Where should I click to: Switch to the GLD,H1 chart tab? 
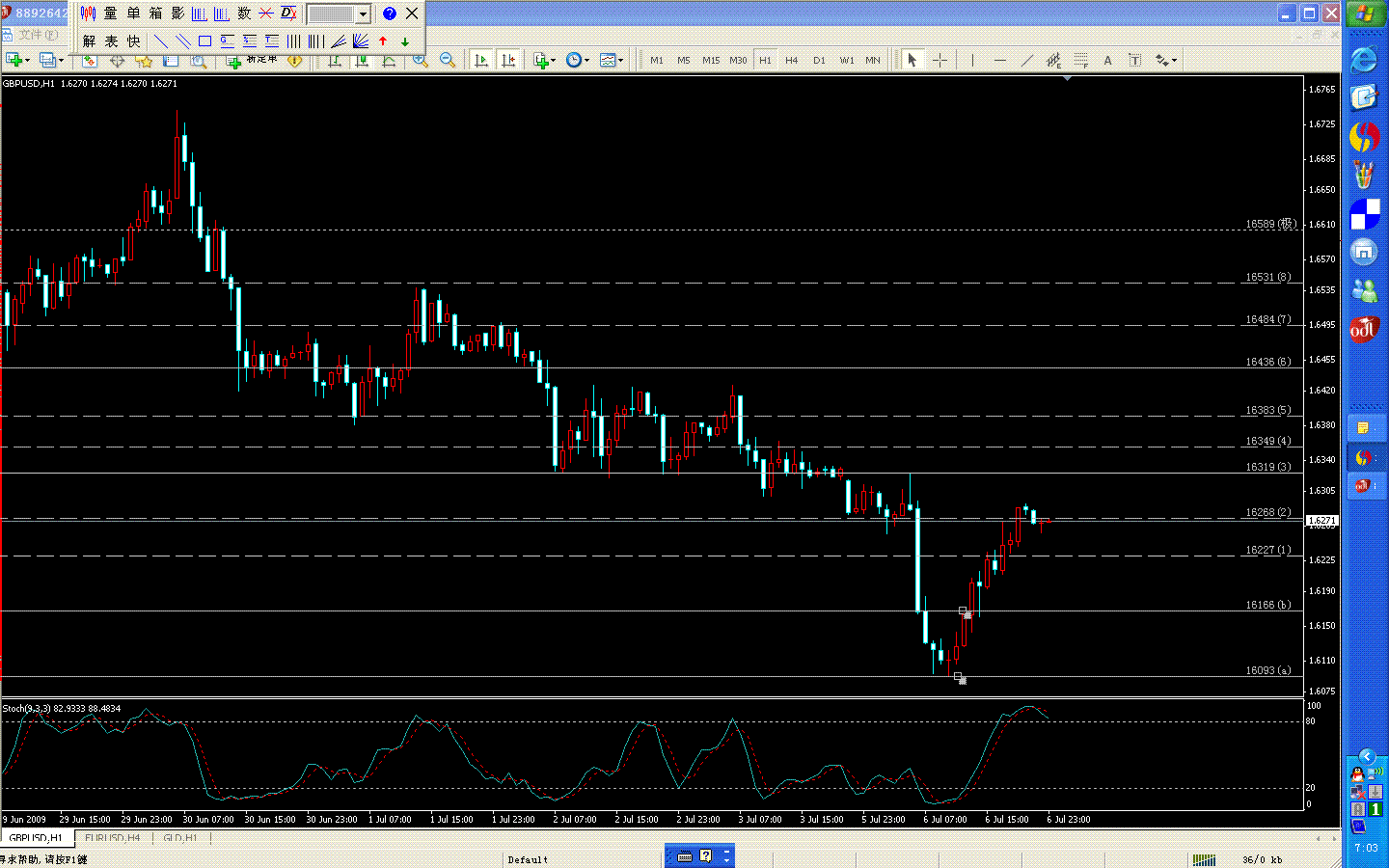[180, 838]
